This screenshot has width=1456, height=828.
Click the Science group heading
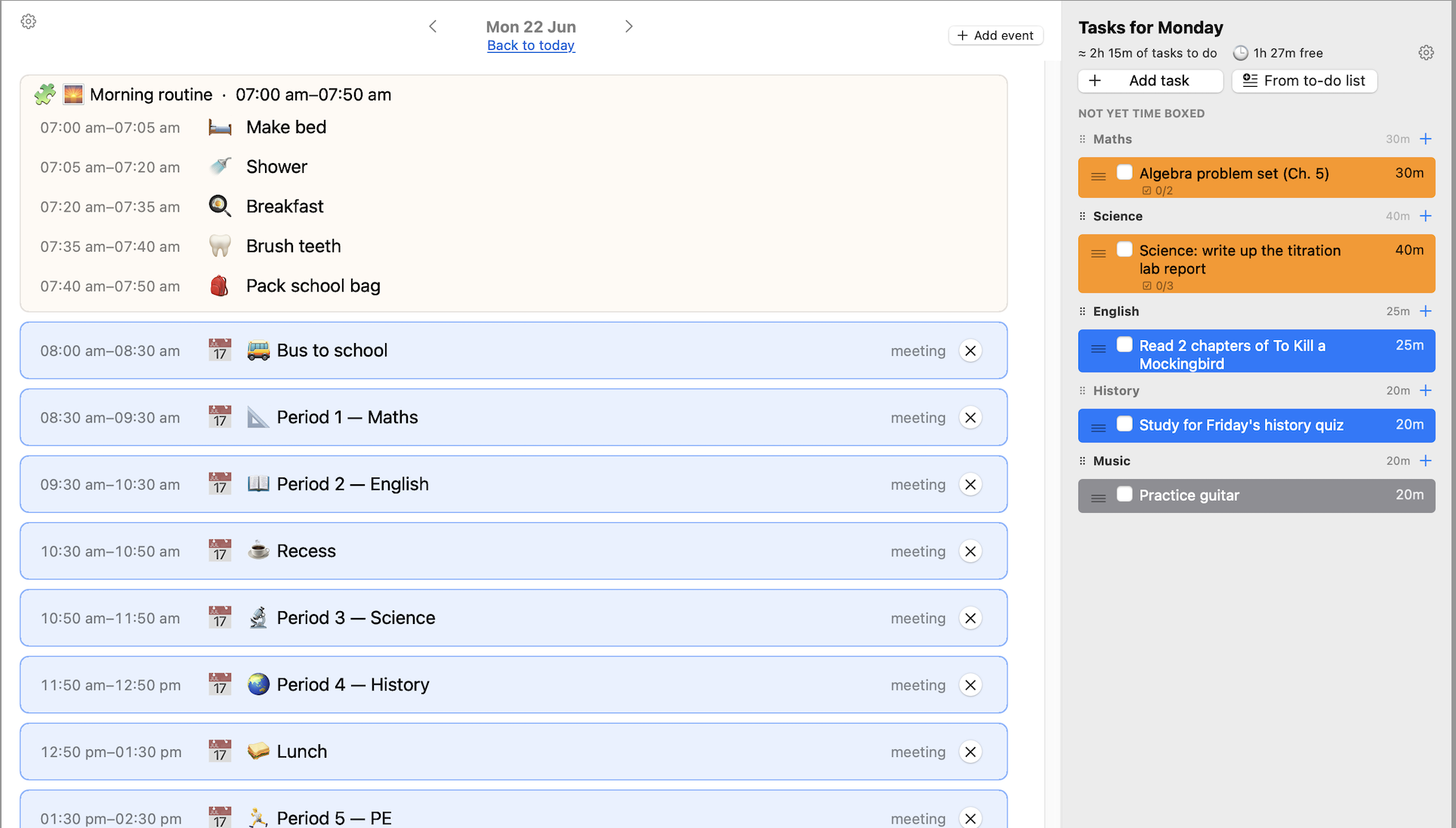pyautogui.click(x=1118, y=216)
